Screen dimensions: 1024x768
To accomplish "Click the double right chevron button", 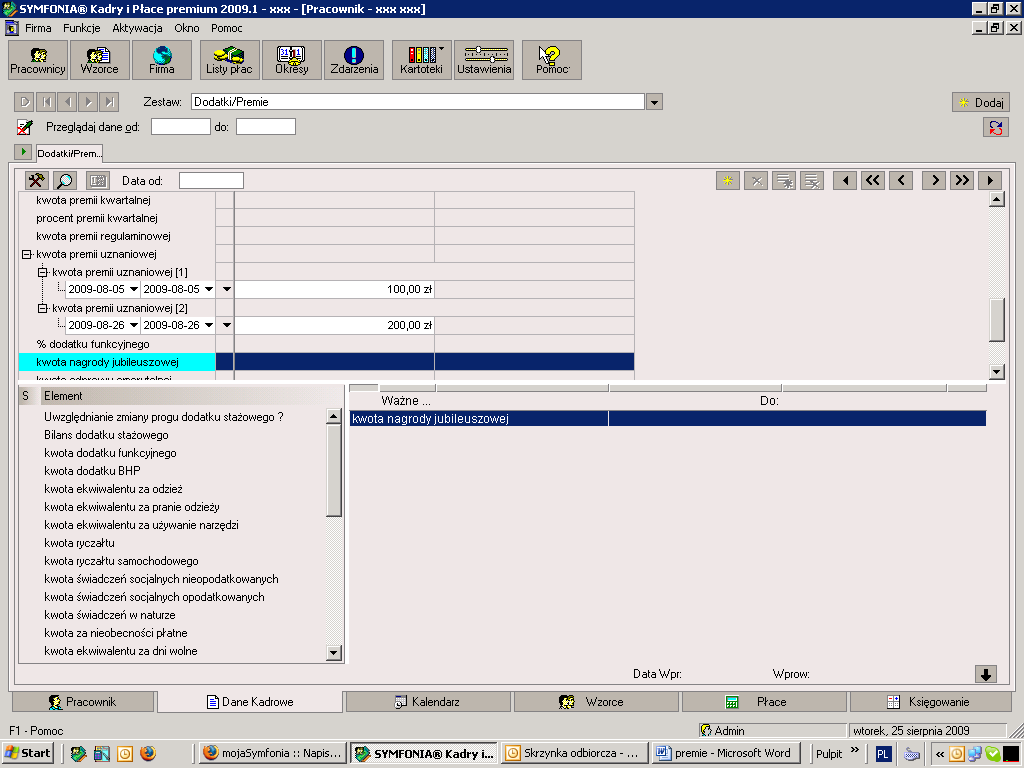I will click(x=962, y=181).
